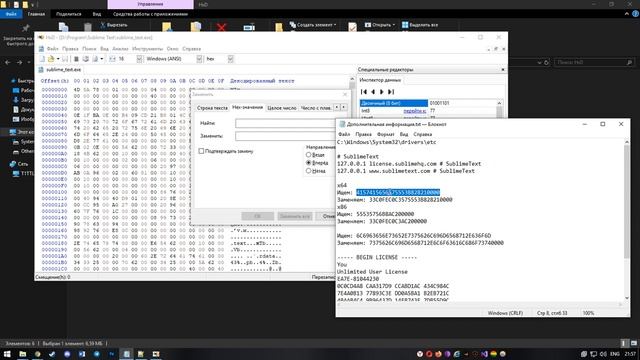The height and width of the screenshot is (360, 640).
Task: Open the Windows Start menu
Action: [7, 354]
